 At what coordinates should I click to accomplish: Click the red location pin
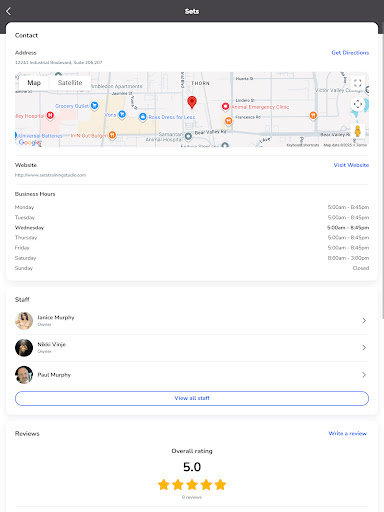click(192, 102)
